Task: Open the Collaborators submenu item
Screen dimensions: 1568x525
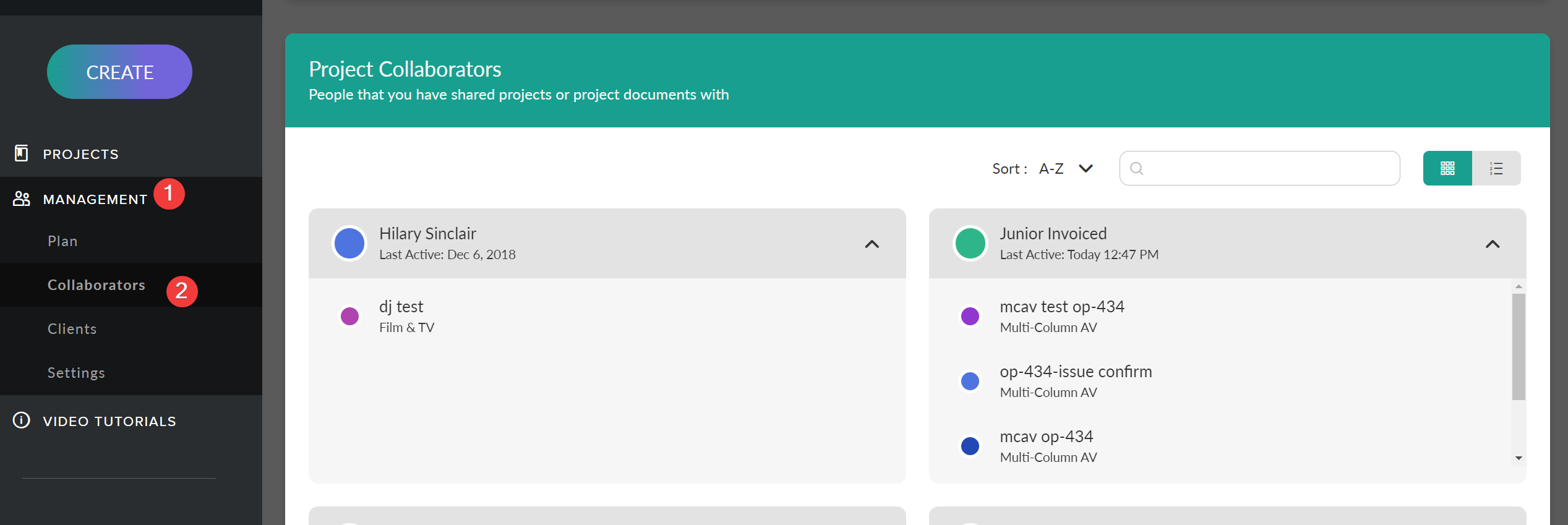Action: (96, 285)
